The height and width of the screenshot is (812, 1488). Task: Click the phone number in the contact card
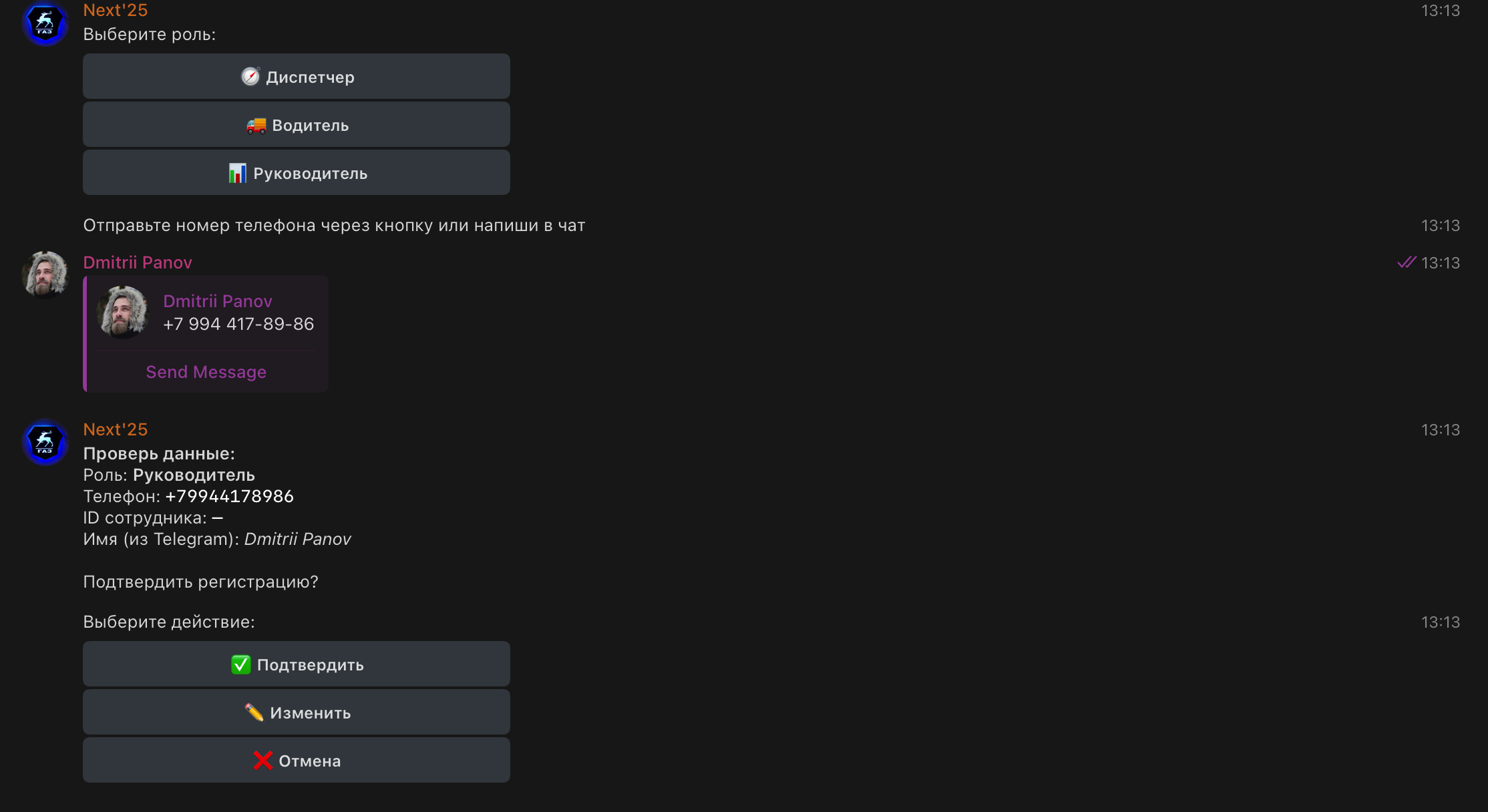click(x=238, y=324)
